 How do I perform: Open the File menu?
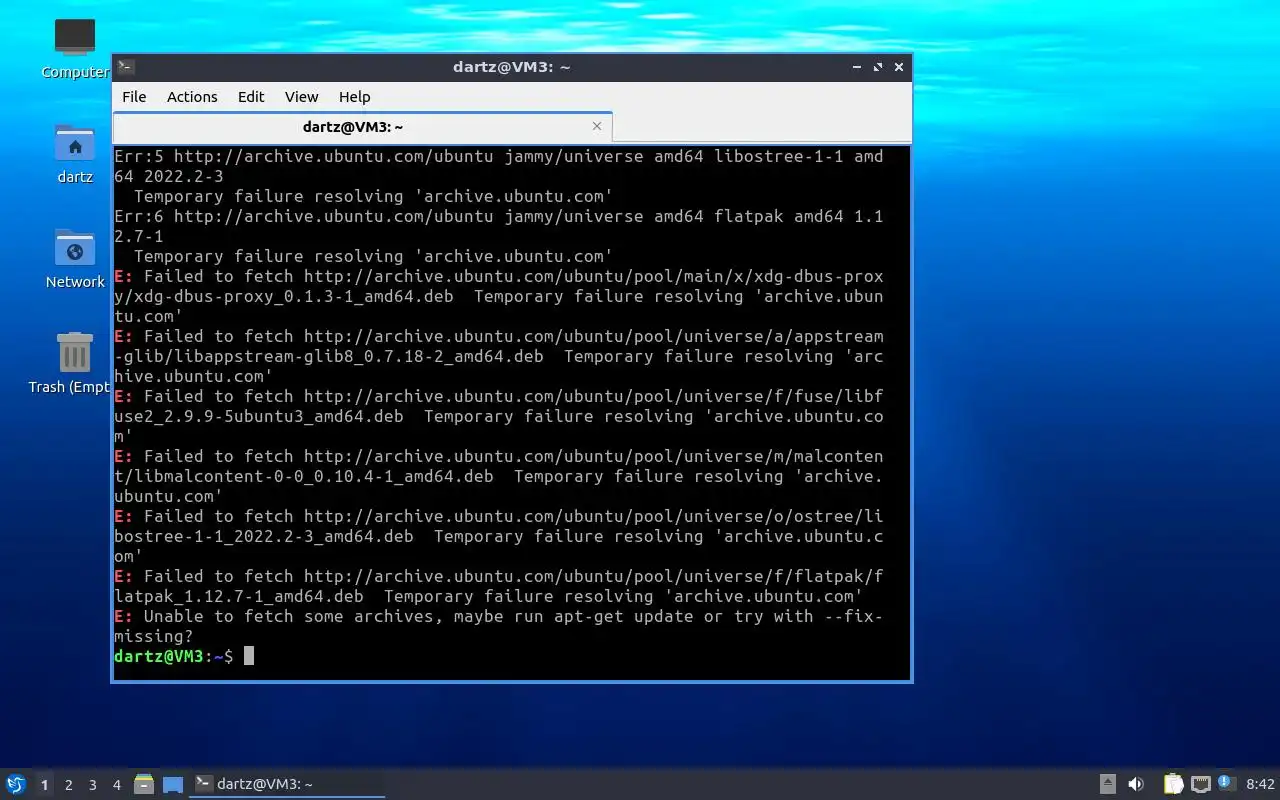pos(134,97)
